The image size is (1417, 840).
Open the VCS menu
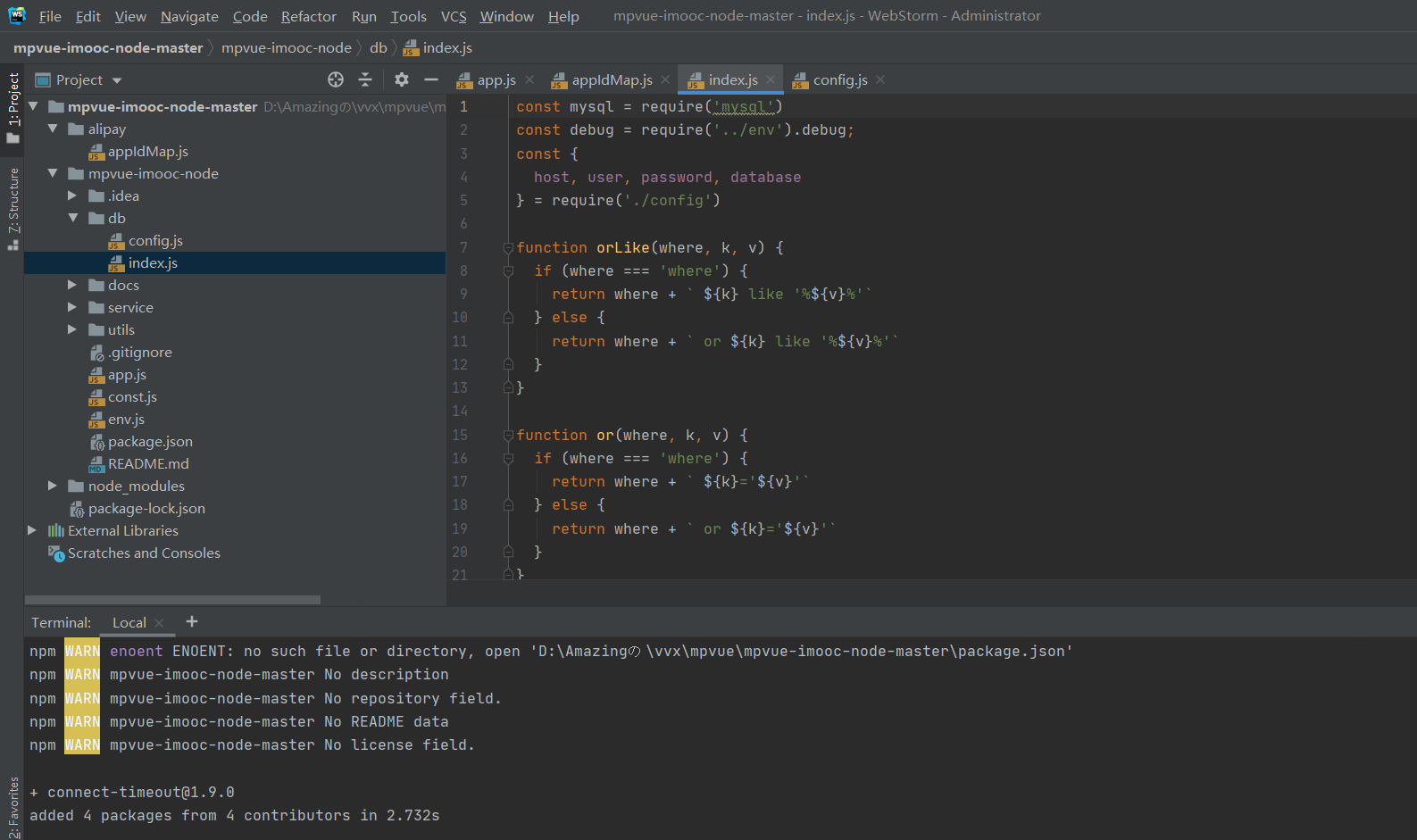[454, 16]
